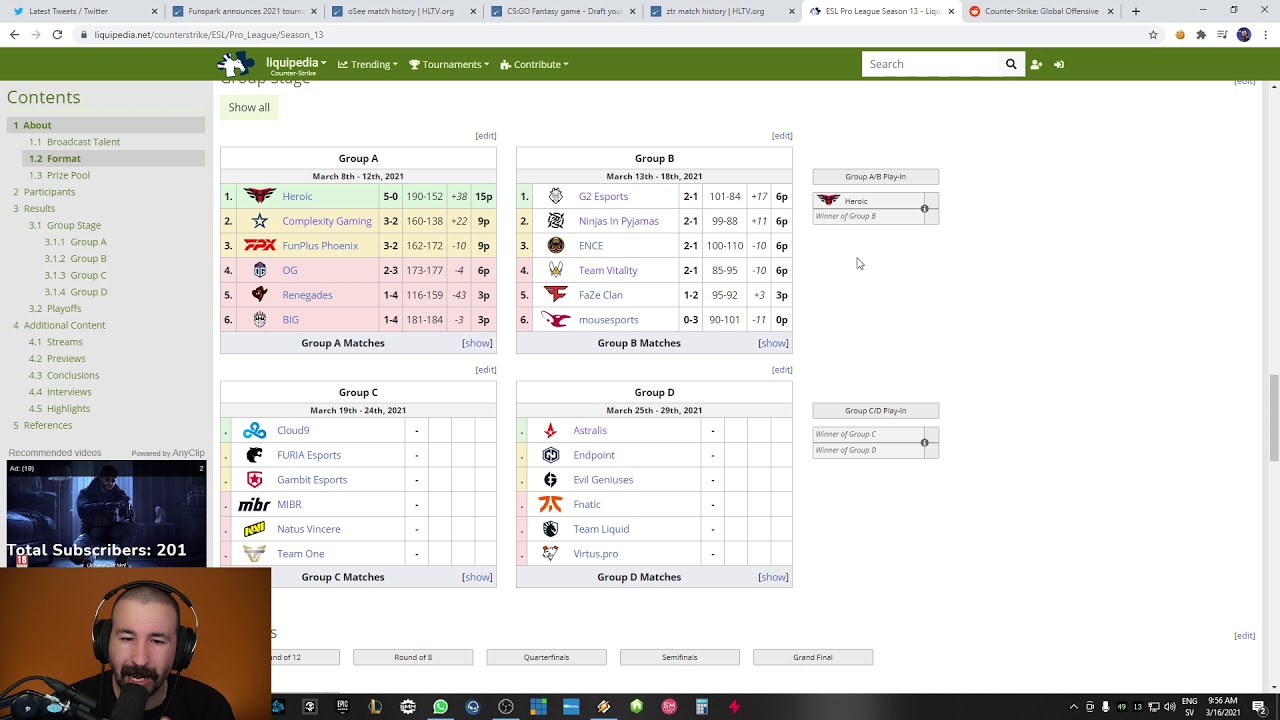Show the Group B Matches list

click(x=773, y=343)
